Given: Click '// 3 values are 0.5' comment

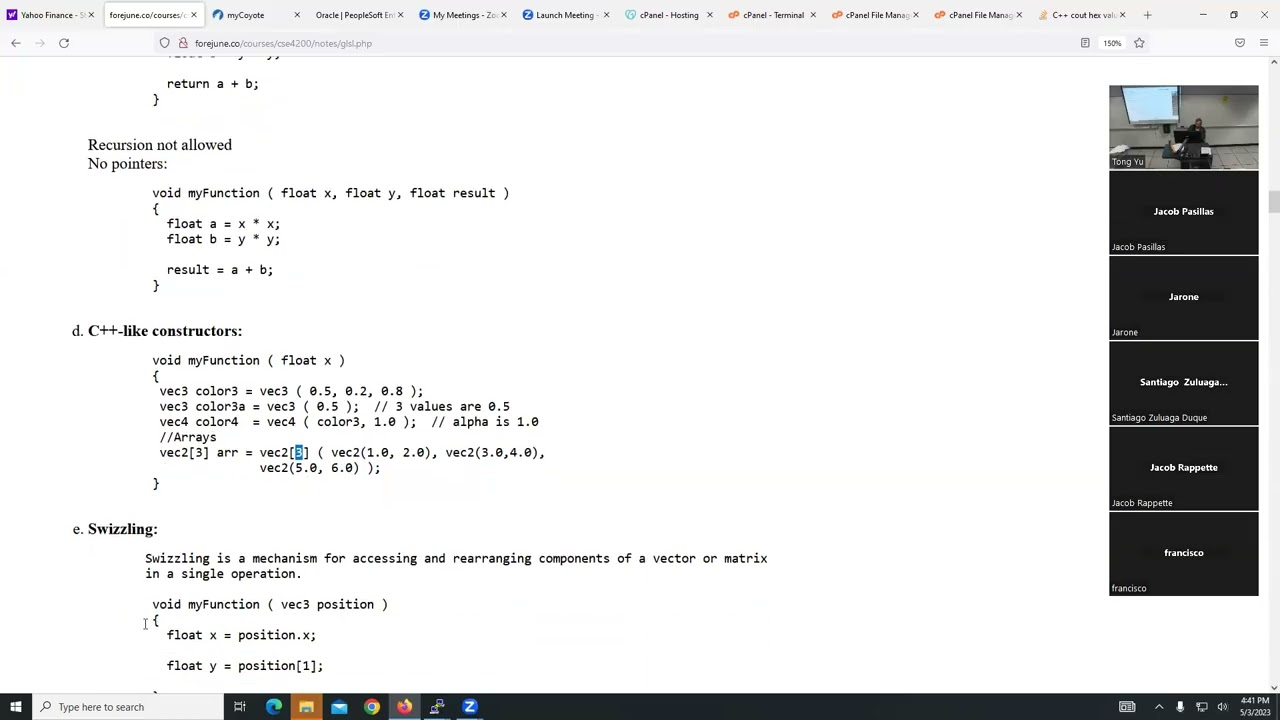Looking at the screenshot, I should point(442,407).
